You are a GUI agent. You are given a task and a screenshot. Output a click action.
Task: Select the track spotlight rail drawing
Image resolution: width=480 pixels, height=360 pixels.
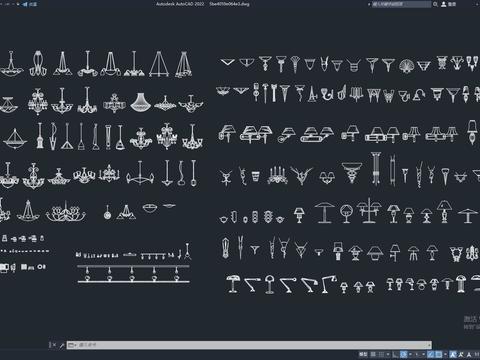133,274
